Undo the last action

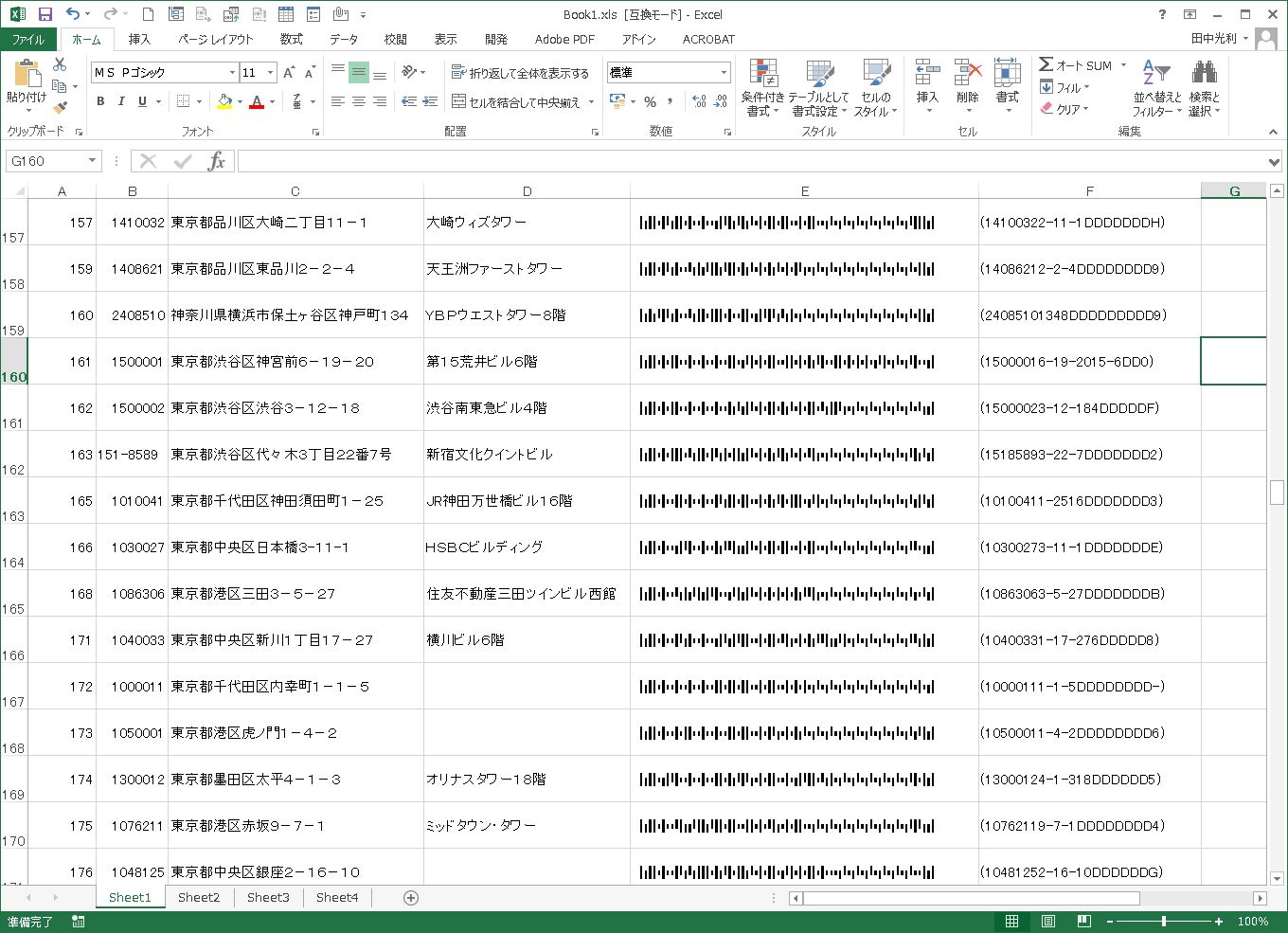click(x=73, y=14)
